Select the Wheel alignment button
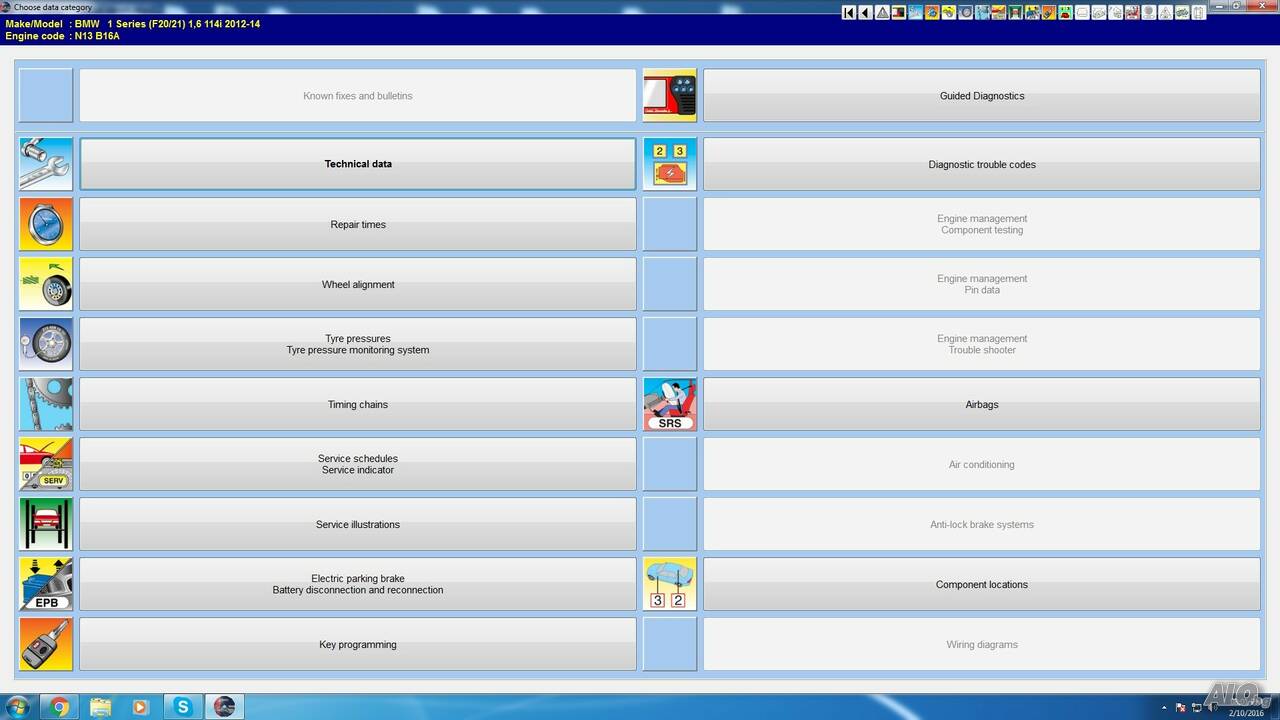This screenshot has height=720, width=1280. point(358,284)
